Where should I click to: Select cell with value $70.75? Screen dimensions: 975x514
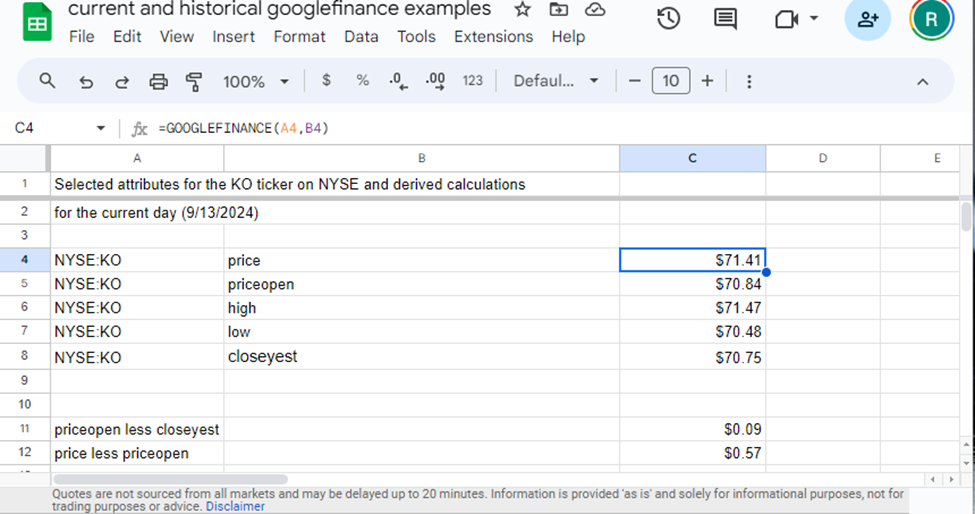point(693,357)
